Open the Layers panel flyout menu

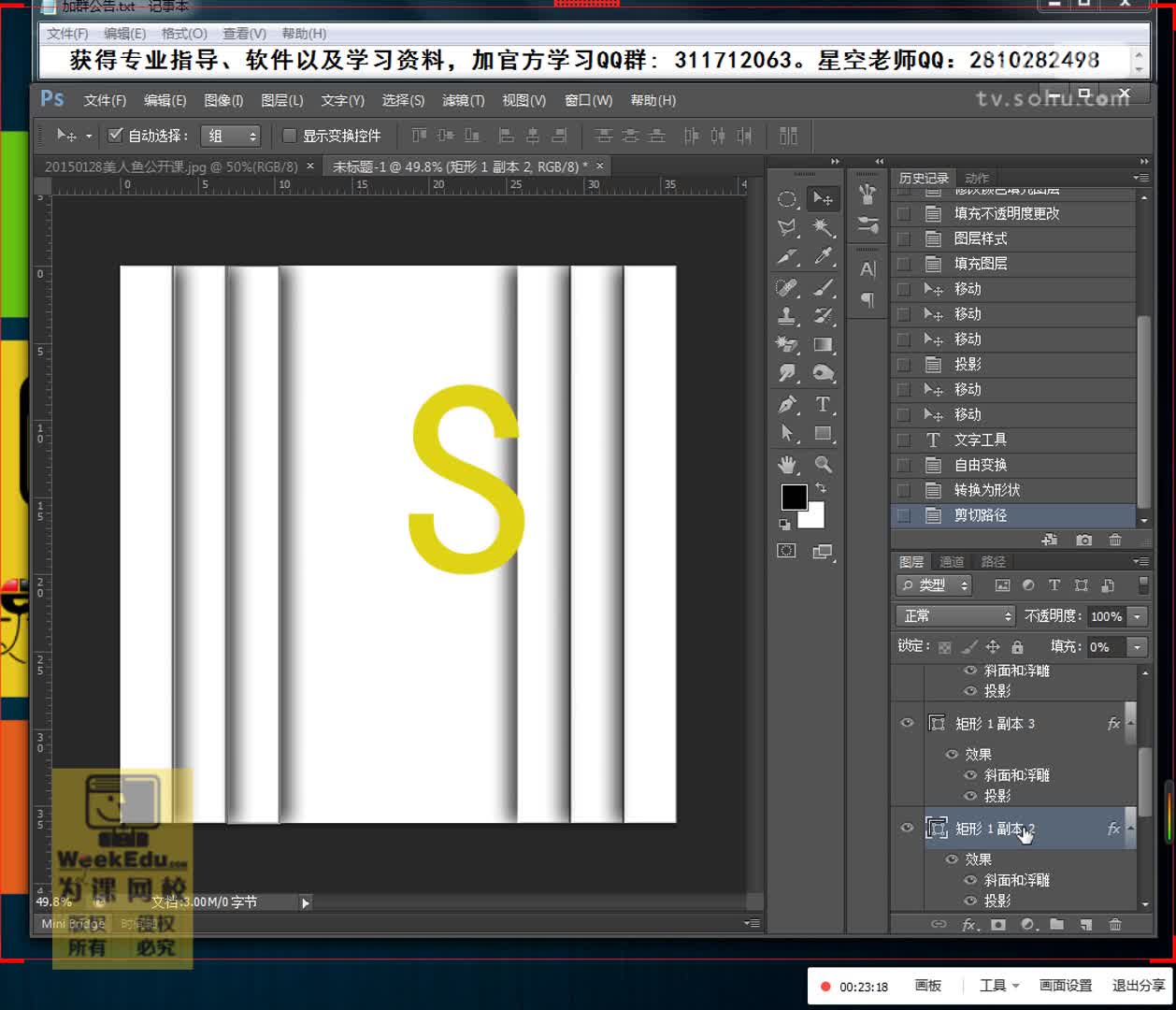[1140, 561]
